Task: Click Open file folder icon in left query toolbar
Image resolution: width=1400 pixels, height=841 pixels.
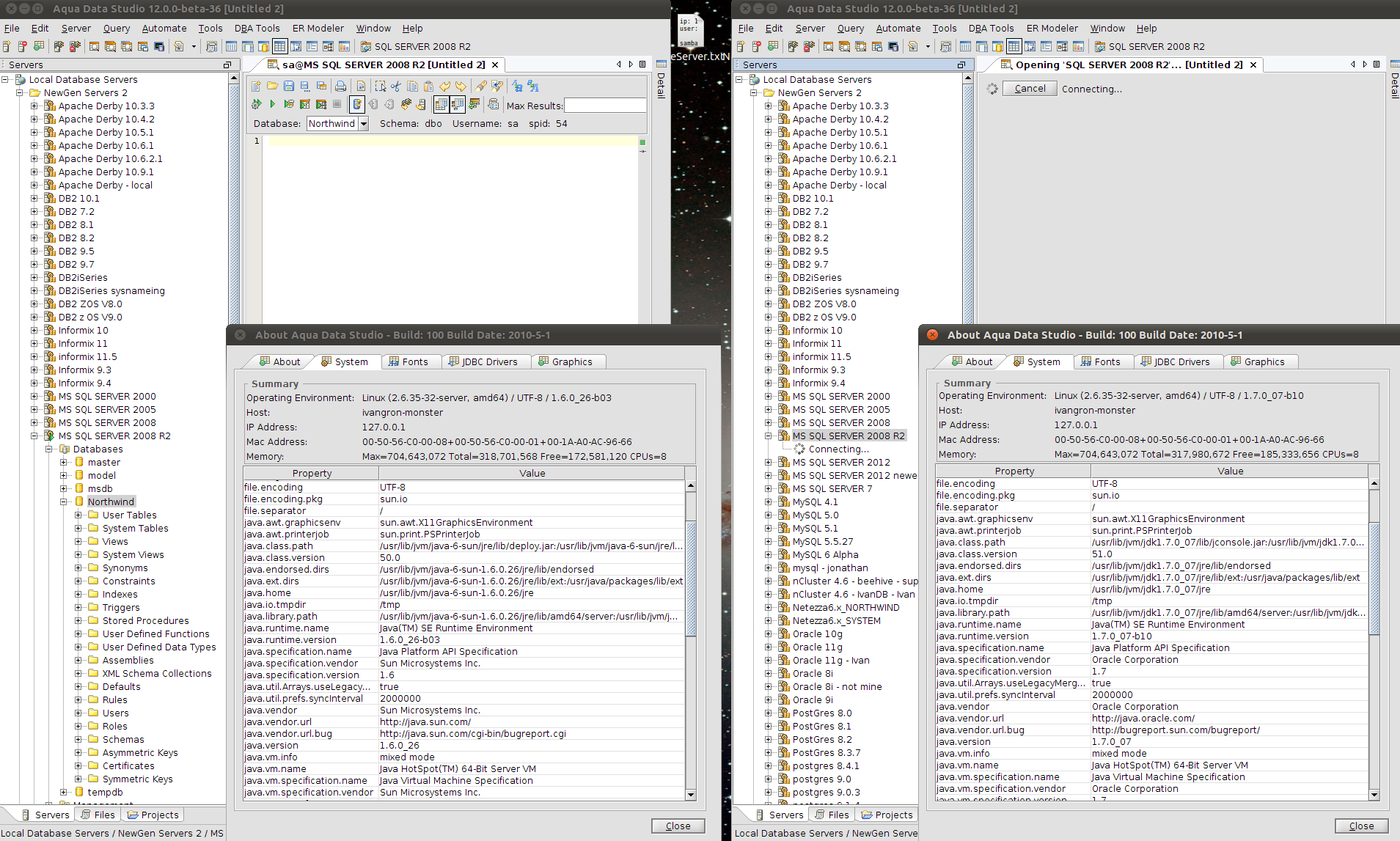Action: click(273, 86)
